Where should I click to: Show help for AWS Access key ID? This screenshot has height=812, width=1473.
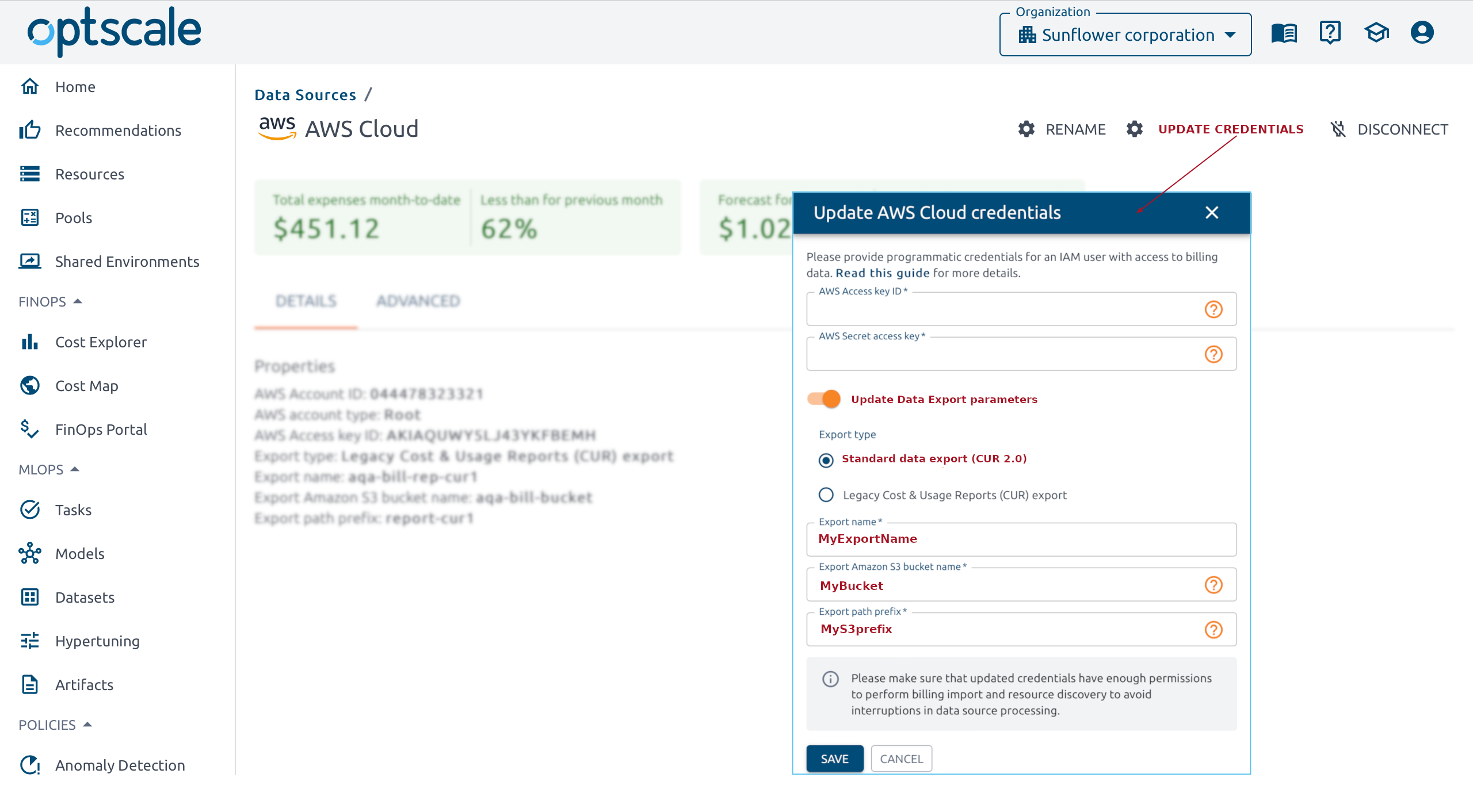click(1214, 309)
